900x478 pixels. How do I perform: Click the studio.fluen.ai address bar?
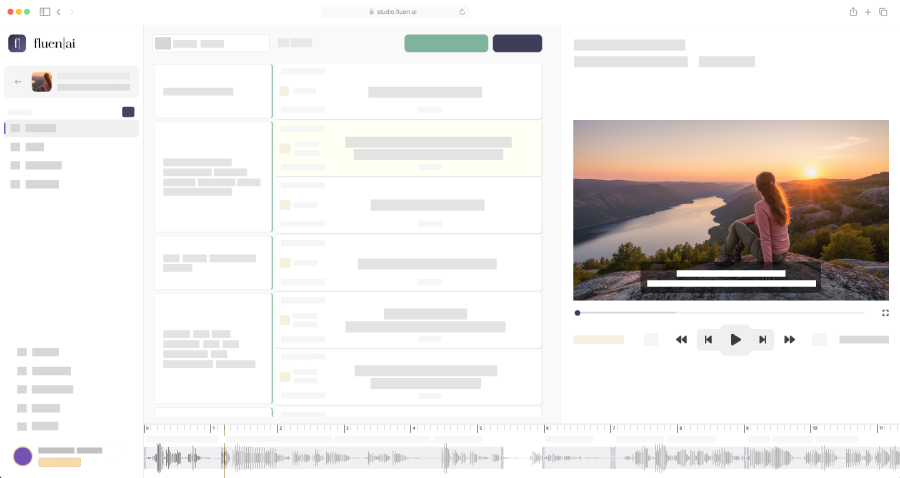click(394, 11)
